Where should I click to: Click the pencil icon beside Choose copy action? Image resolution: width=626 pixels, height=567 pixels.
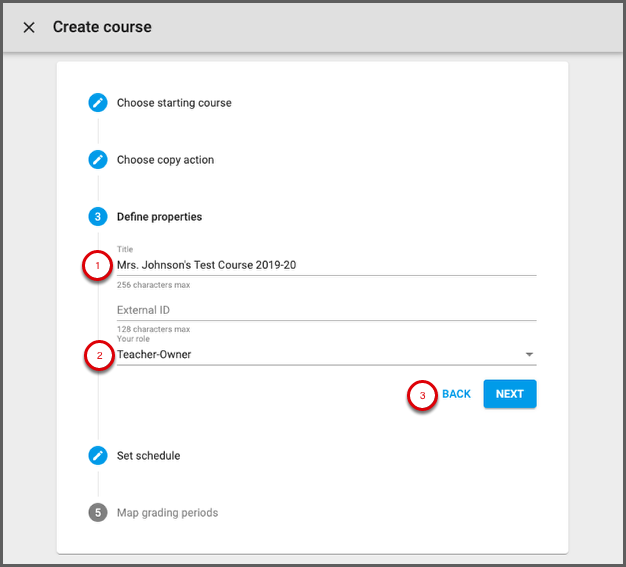click(98, 160)
